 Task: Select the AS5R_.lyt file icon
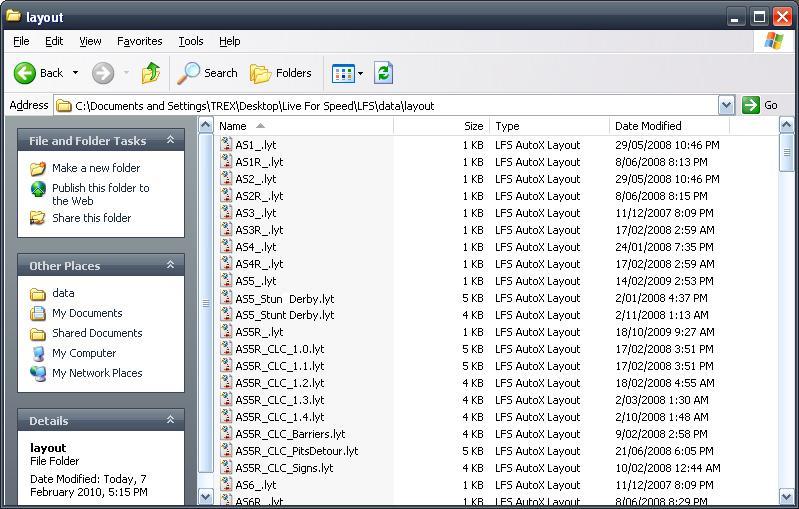coord(226,331)
